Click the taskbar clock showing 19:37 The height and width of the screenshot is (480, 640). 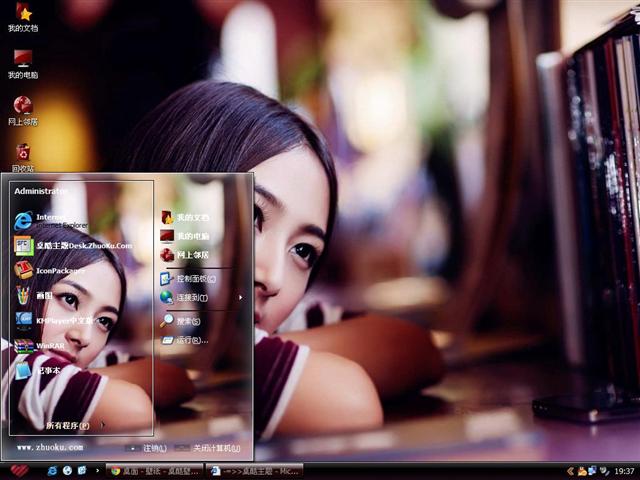(x=624, y=470)
